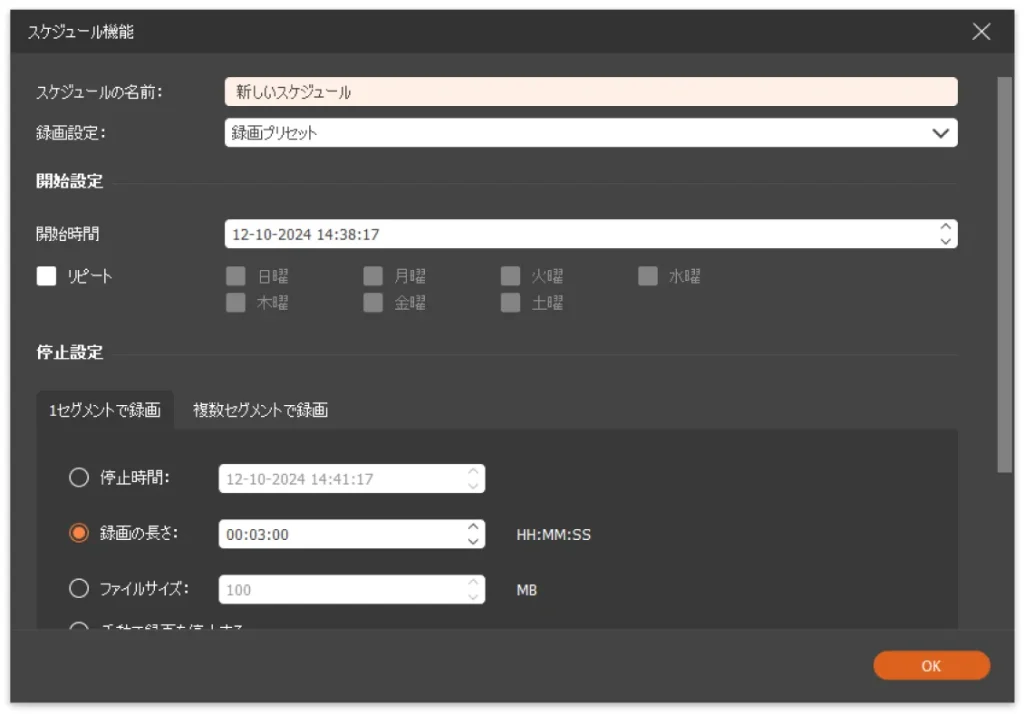Screen dimensions: 1024x714
Task: Tick the 水曜 day checkbox
Action: pos(648,277)
